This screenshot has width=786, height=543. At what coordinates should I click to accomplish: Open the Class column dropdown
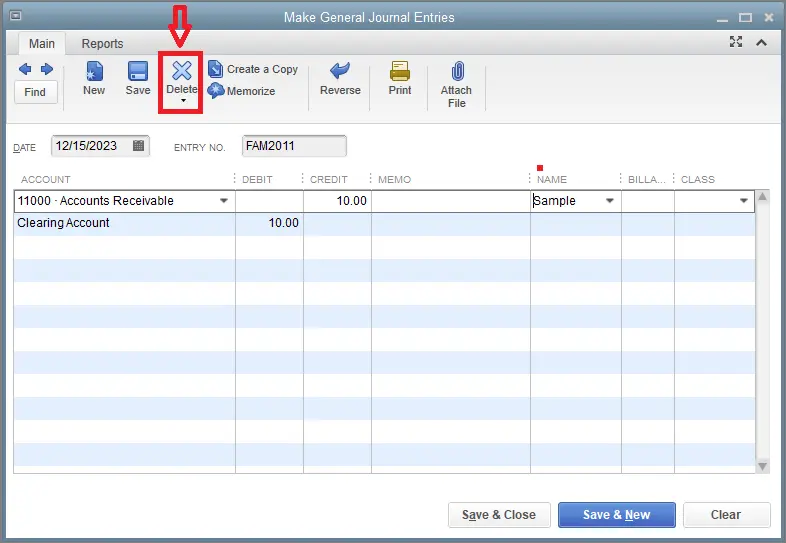pyautogui.click(x=744, y=201)
